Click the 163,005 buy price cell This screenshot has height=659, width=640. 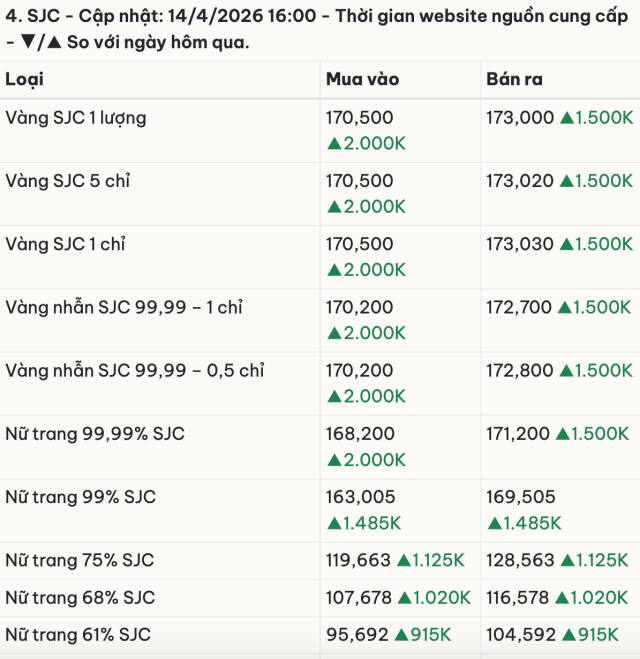click(360, 497)
